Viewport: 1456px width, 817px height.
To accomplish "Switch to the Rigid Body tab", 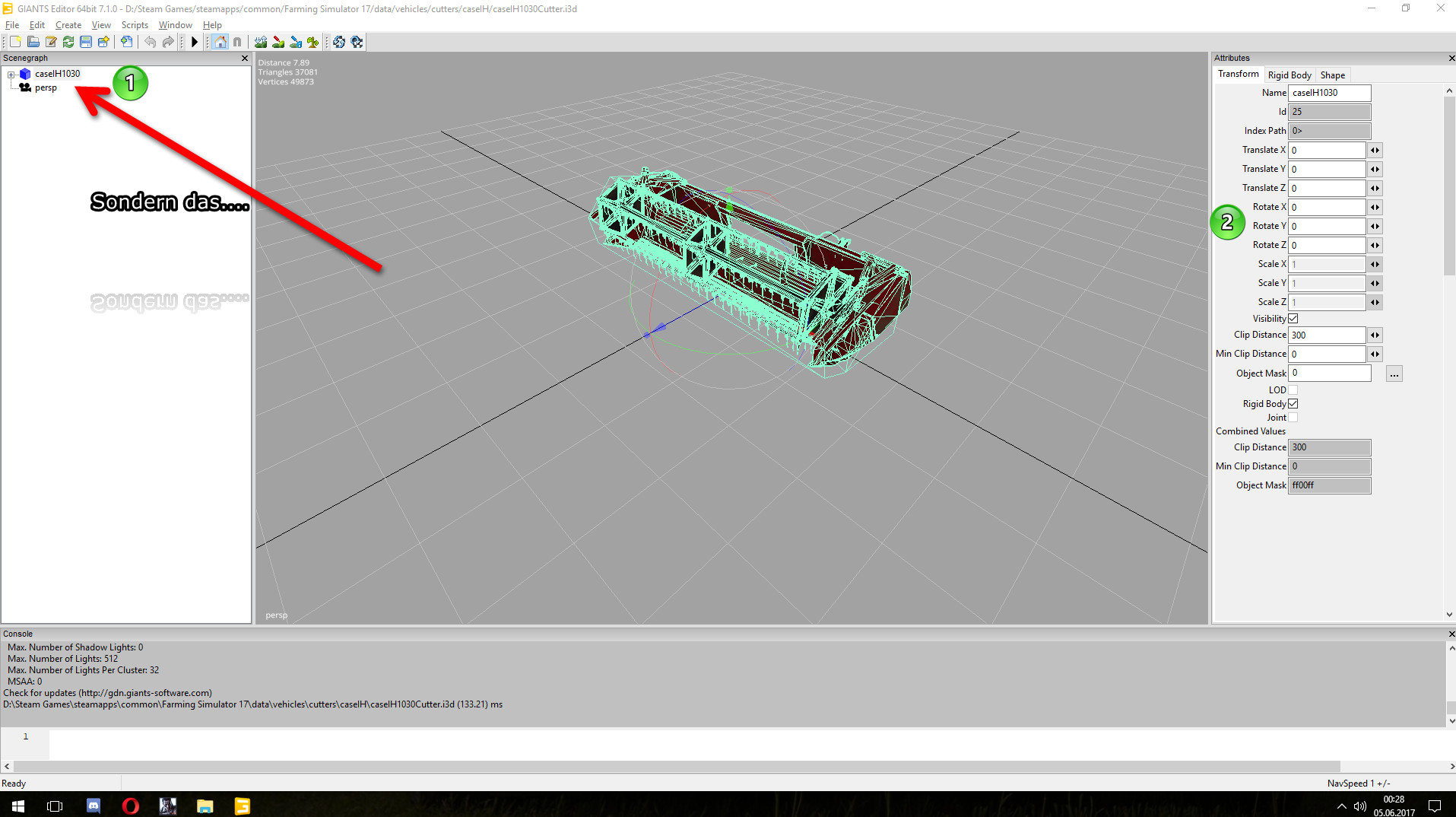I will [1289, 75].
